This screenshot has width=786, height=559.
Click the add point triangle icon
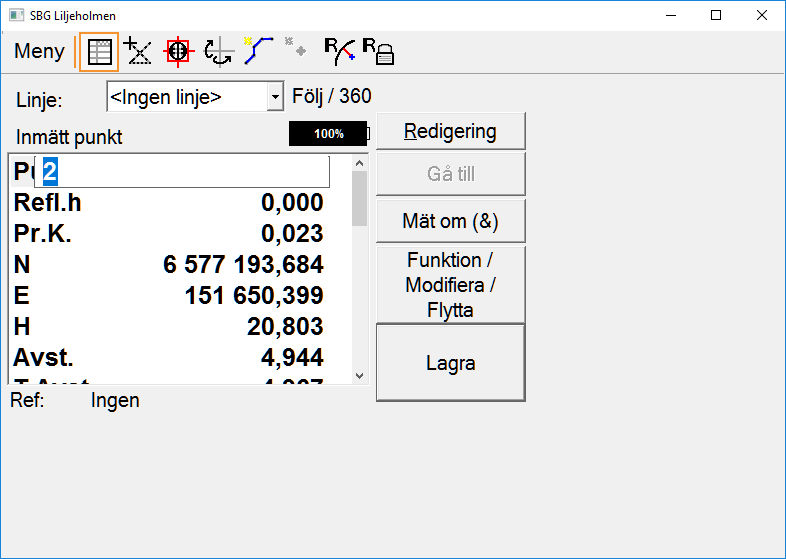(136, 51)
